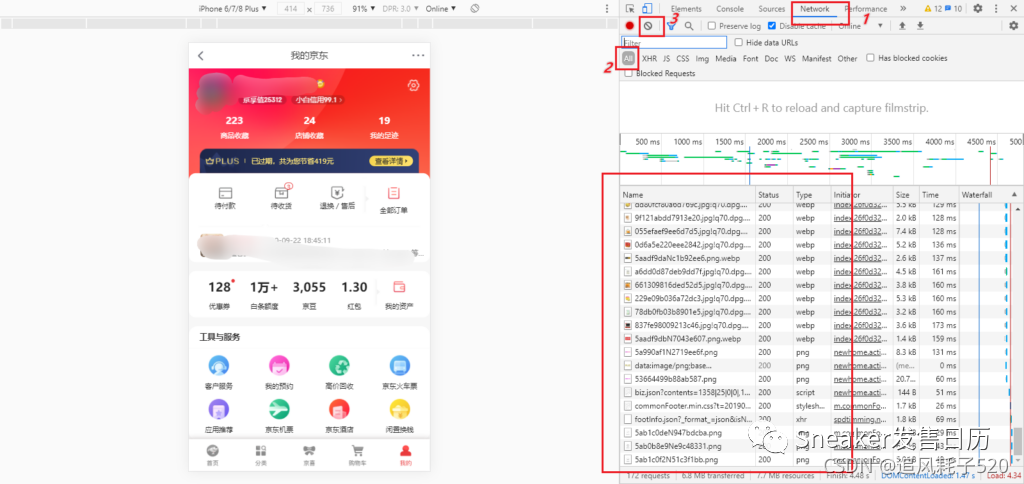Open the DPR: 3.0 dropdown
The height and width of the screenshot is (484, 1024).
tap(400, 8)
